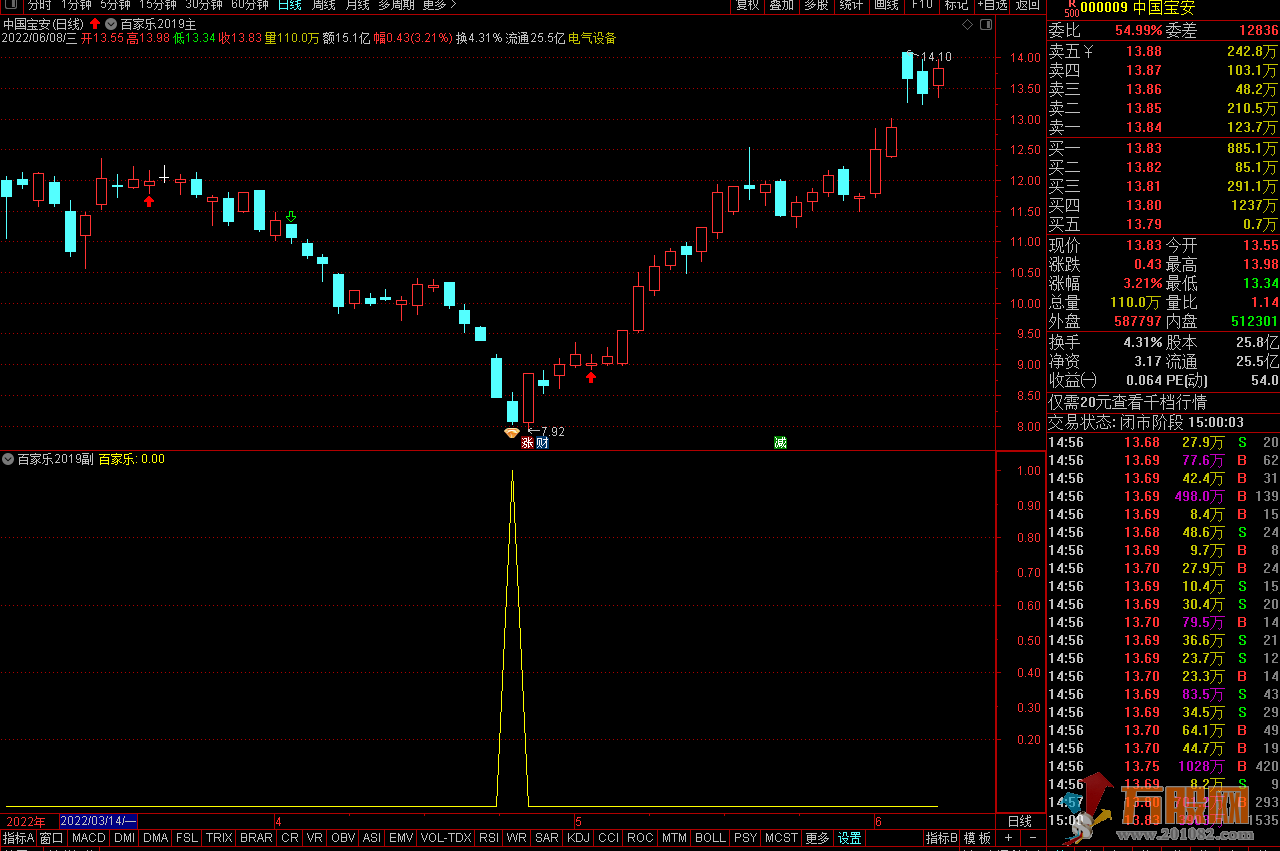Open the circle dropdown before 百家乐2019副
The height and width of the screenshot is (851, 1280).
click(x=8, y=459)
